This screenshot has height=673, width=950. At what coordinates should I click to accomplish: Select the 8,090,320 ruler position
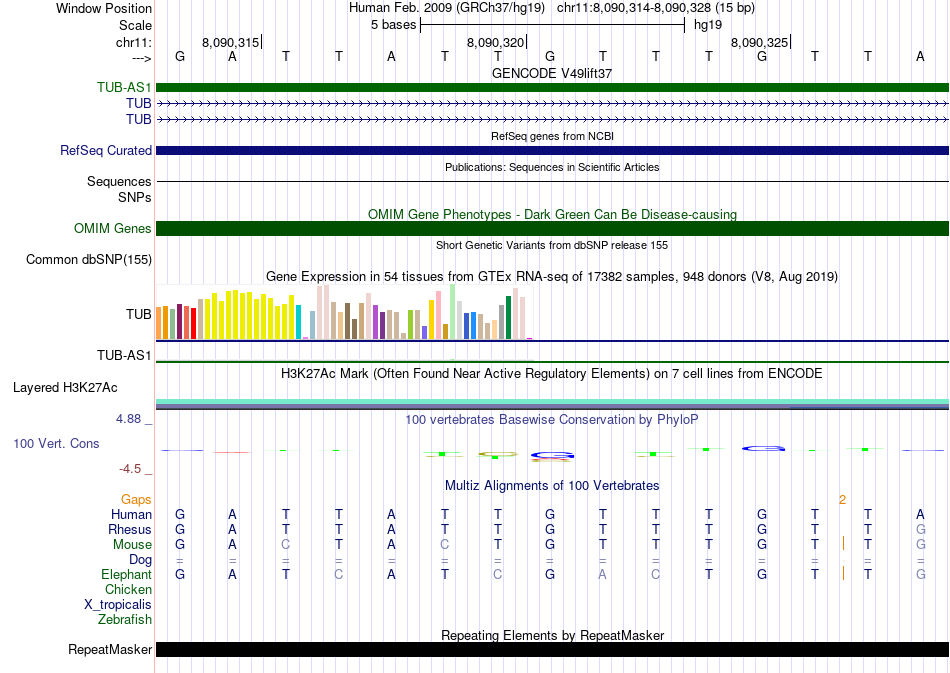coord(494,42)
